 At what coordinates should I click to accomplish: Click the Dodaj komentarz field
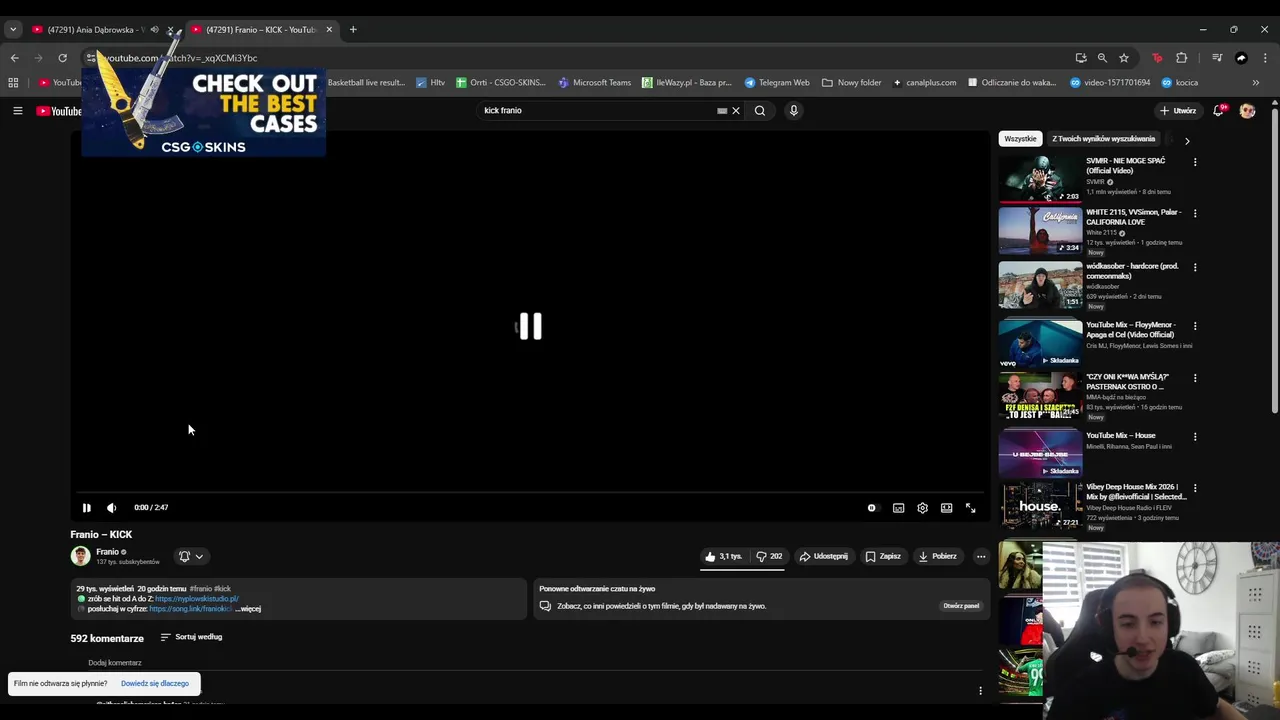click(115, 663)
